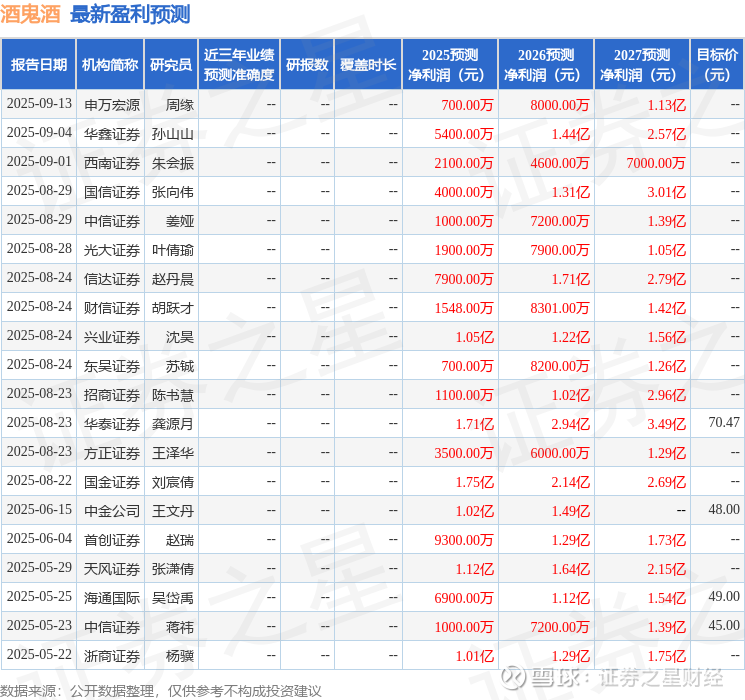Select institution 华泰证券

point(112,424)
